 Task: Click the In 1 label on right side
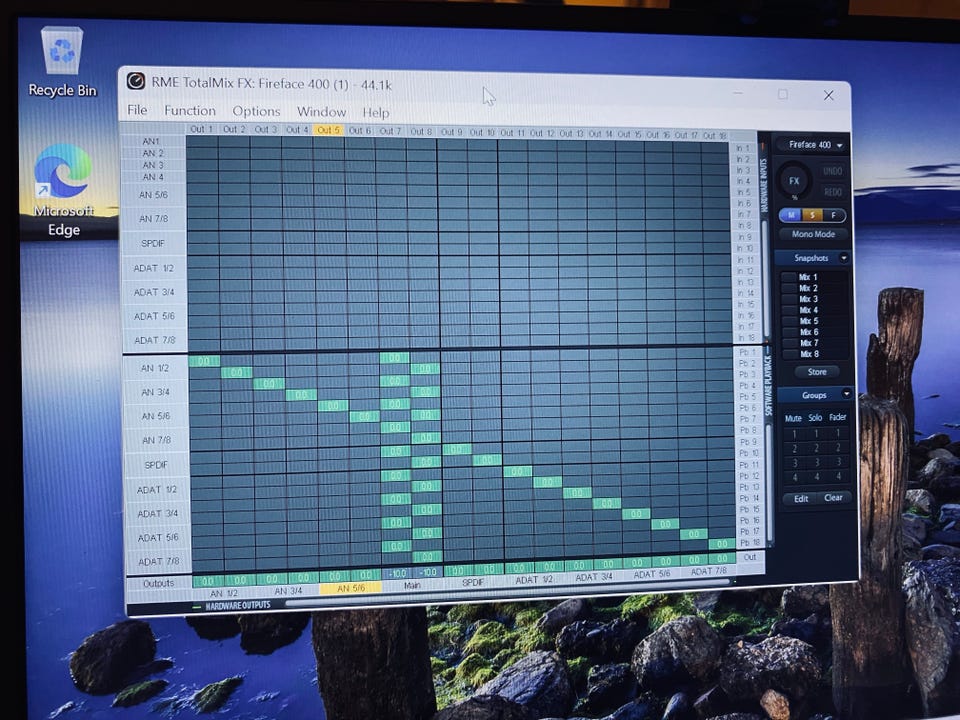click(743, 148)
